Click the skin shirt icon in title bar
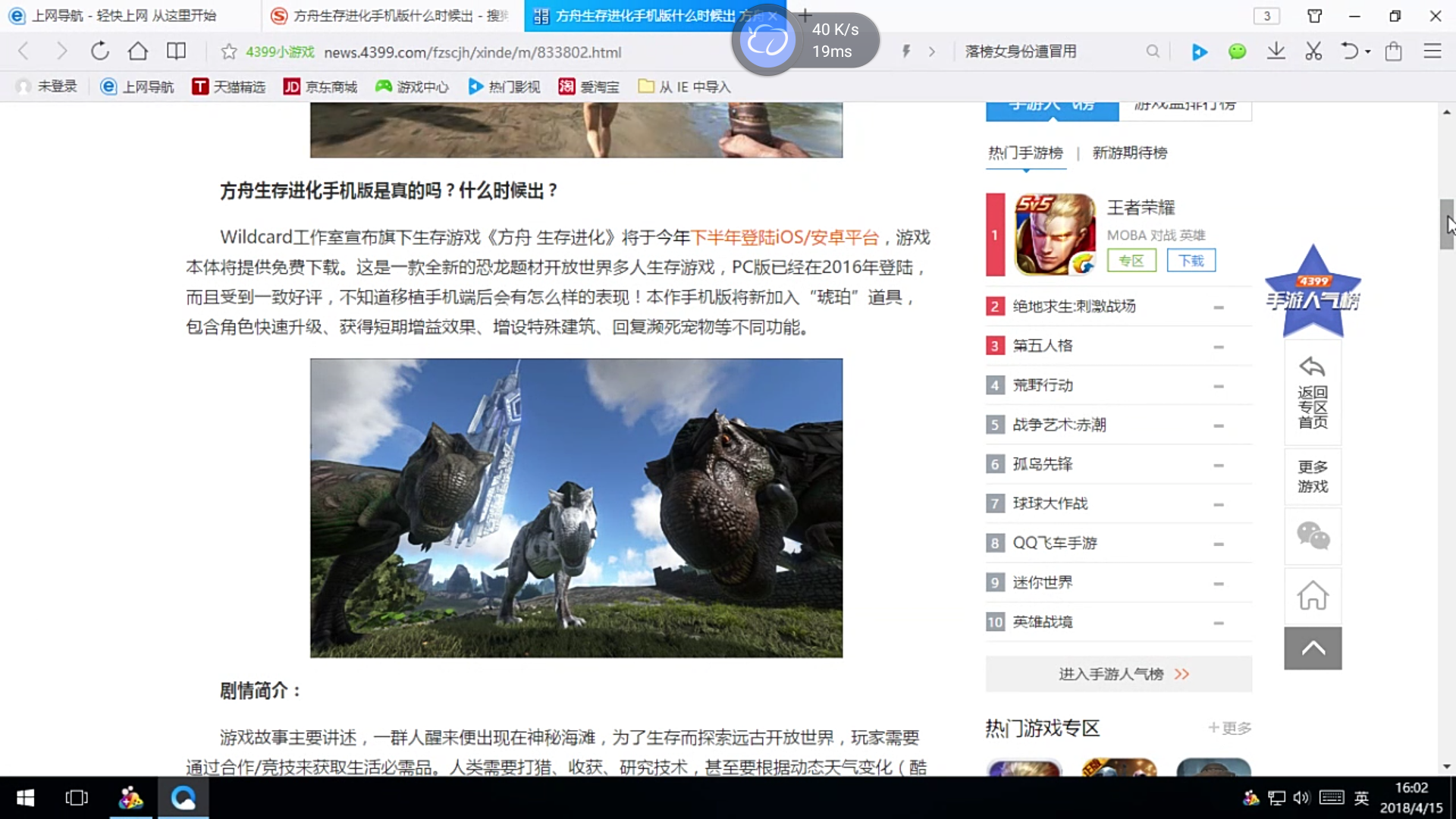The width and height of the screenshot is (1456, 819). click(x=1315, y=16)
